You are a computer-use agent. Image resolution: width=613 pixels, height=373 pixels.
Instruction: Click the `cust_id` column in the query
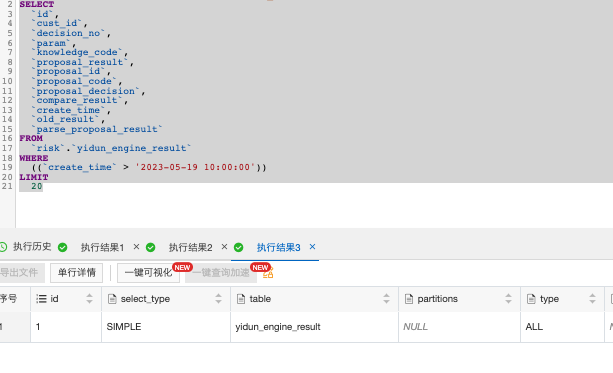[57, 23]
